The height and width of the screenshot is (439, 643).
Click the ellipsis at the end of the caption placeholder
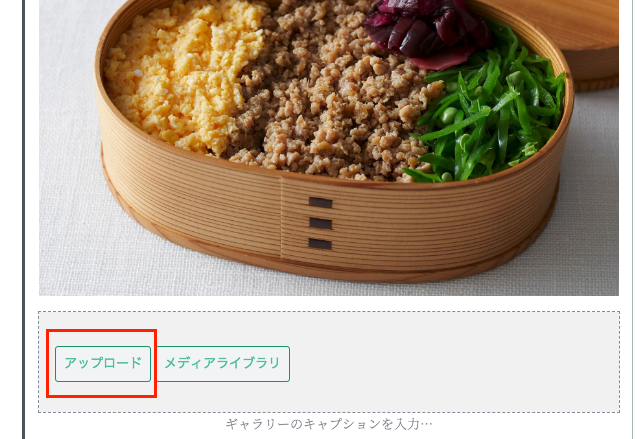[x=426, y=425]
